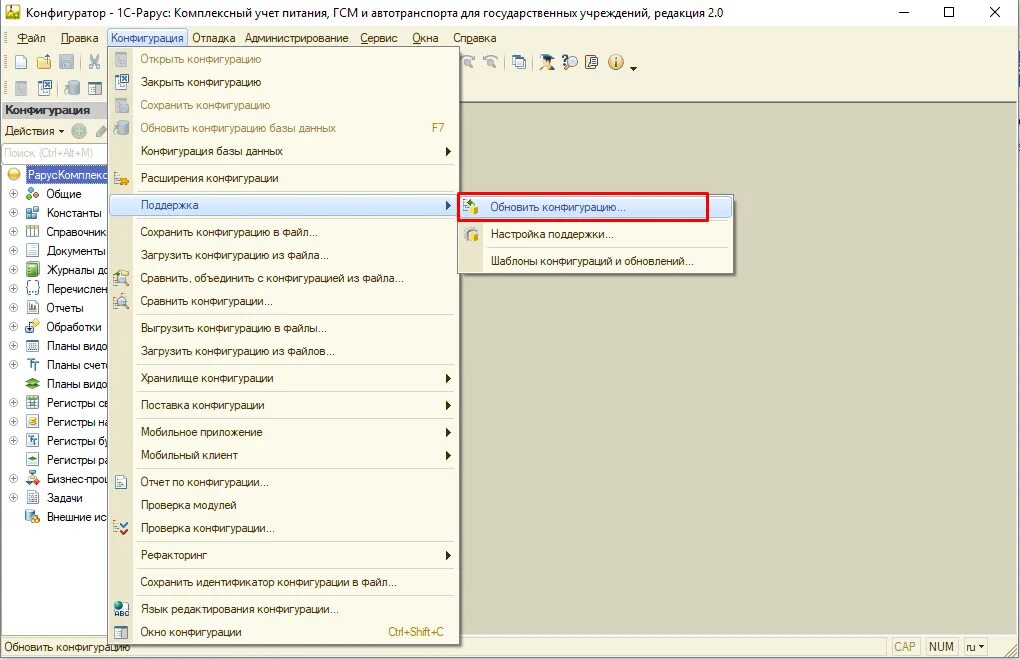Viewport: 1020px width, 660px height.
Task: Click the help search magnifier icon
Action: pyautogui.click(x=569, y=62)
